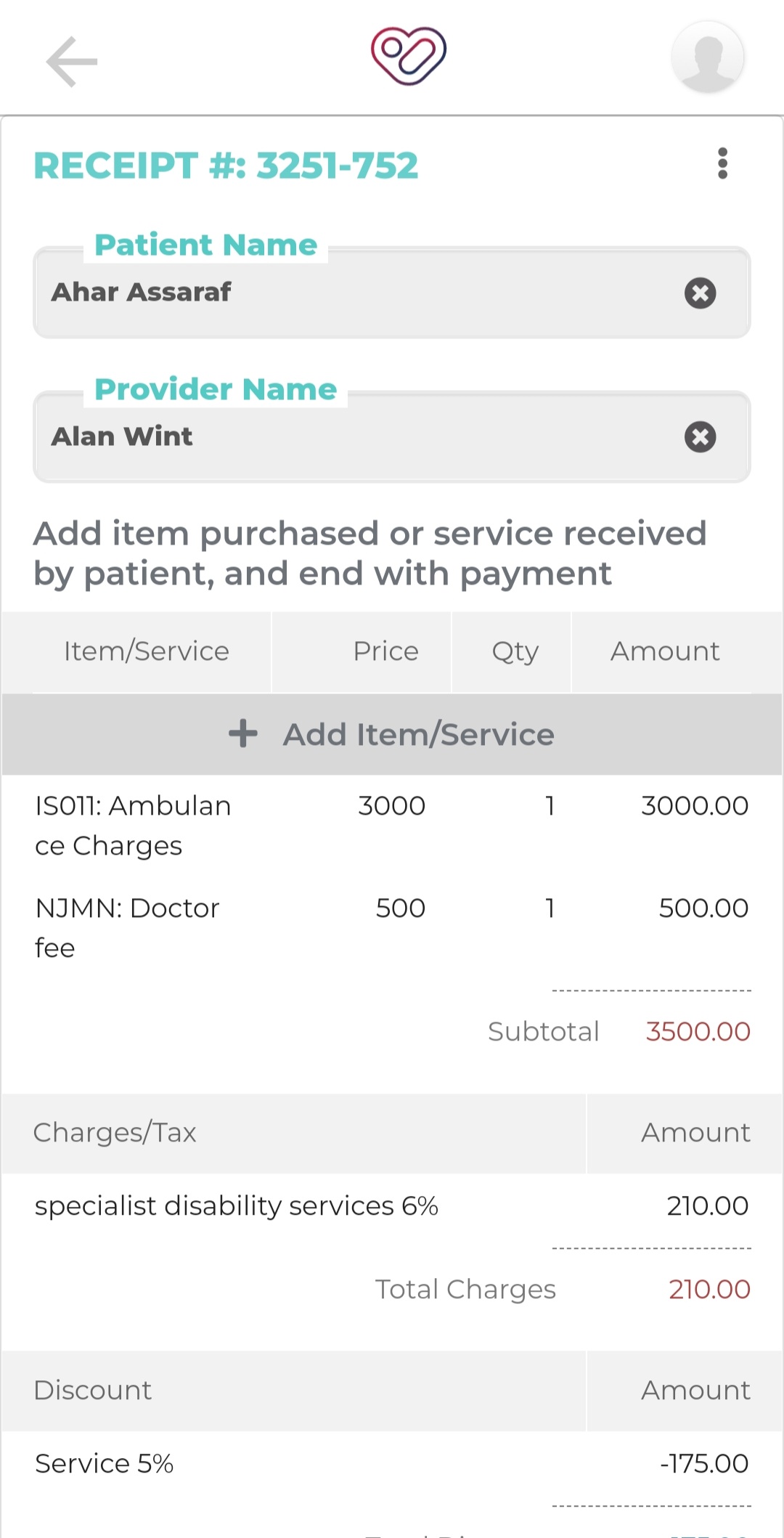Tap the Qty column header
This screenshot has width=784, height=1538.
click(x=515, y=651)
